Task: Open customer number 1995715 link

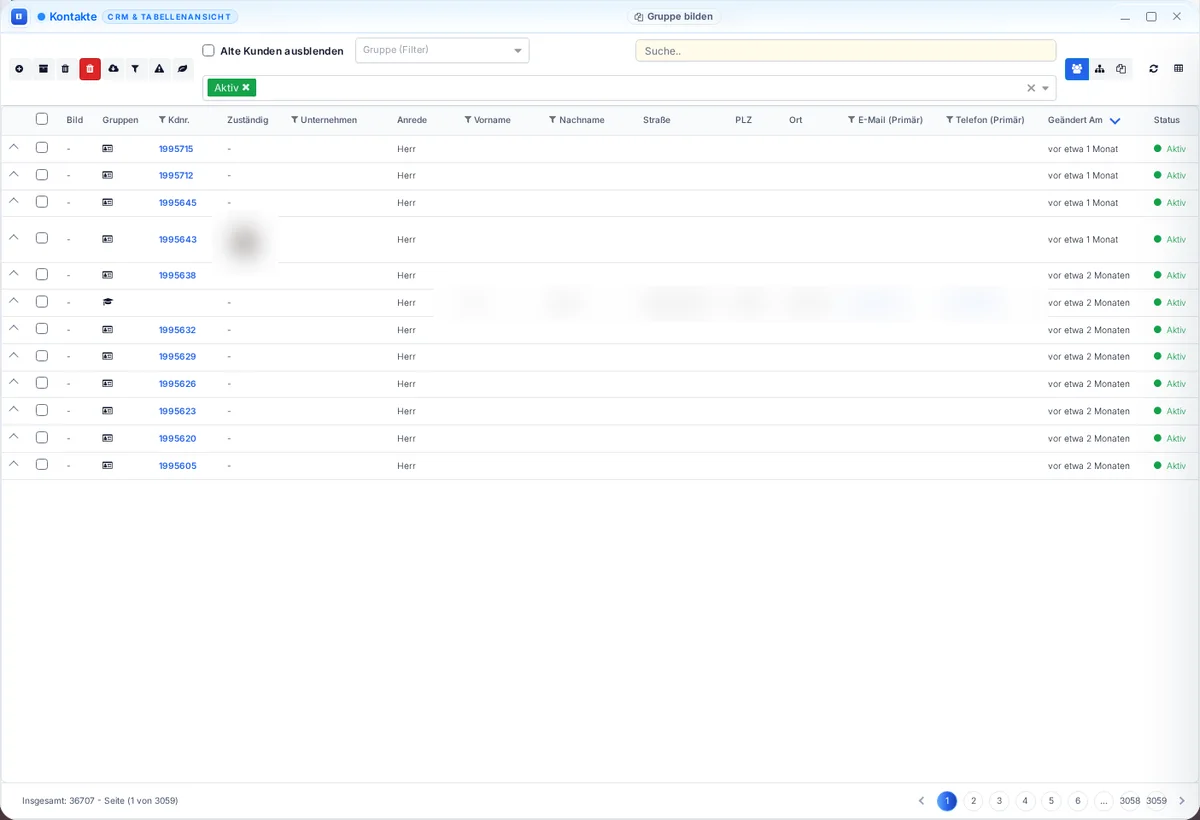Action: coord(176,149)
